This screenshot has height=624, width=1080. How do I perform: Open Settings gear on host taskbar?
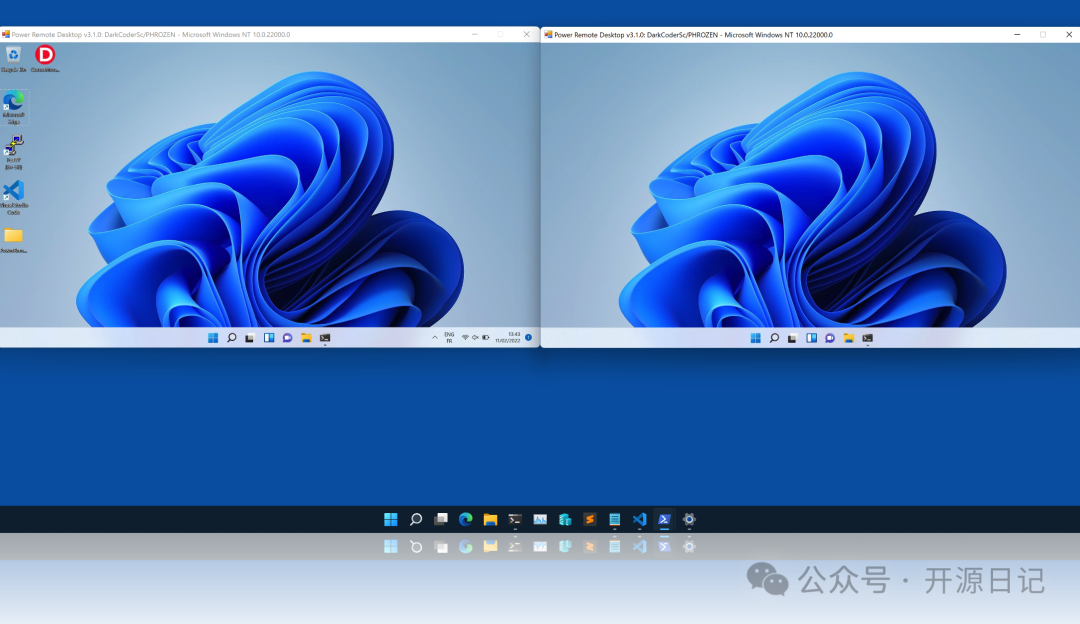688,519
